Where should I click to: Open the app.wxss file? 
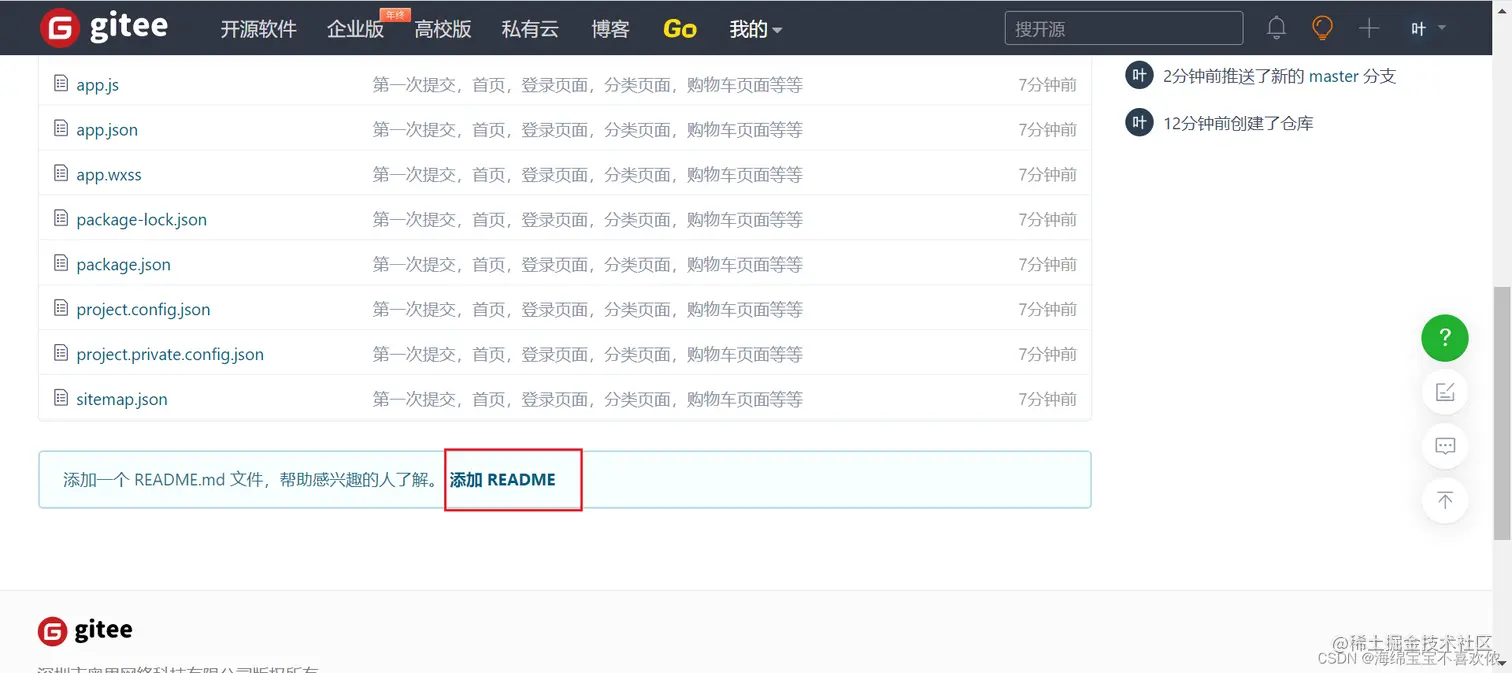[x=109, y=175]
